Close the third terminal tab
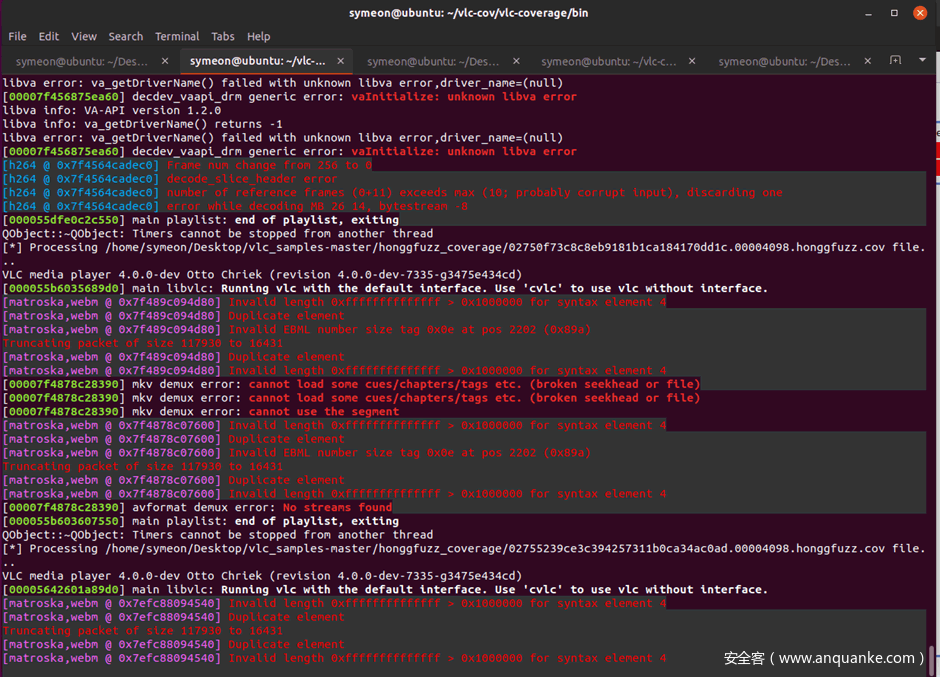This screenshot has height=677, width=940. 517,61
